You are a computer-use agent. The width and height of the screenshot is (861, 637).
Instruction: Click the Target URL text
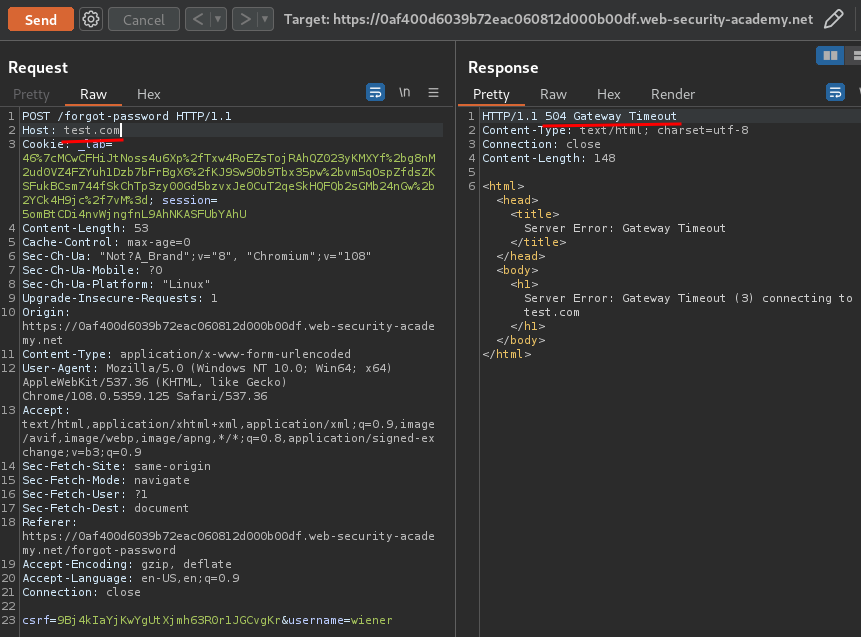coord(548,20)
